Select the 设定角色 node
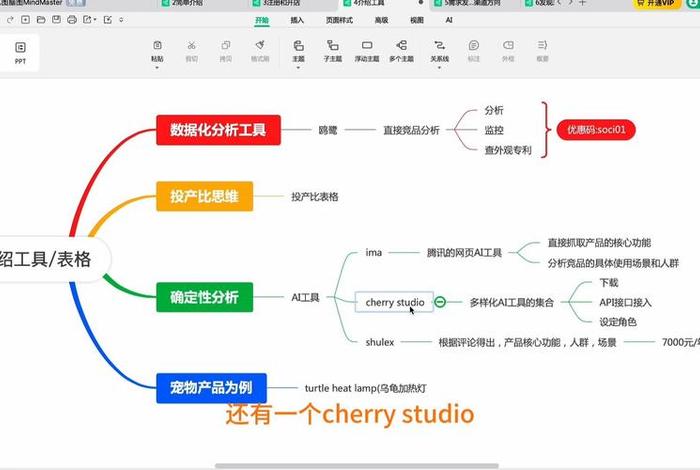 click(x=617, y=322)
